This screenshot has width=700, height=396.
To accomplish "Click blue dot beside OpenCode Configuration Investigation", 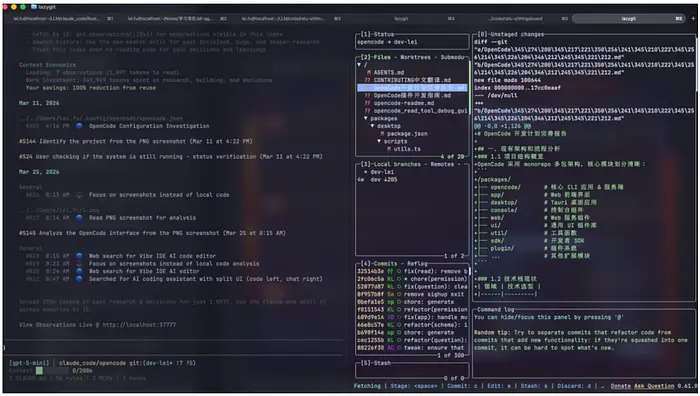I will [79, 126].
